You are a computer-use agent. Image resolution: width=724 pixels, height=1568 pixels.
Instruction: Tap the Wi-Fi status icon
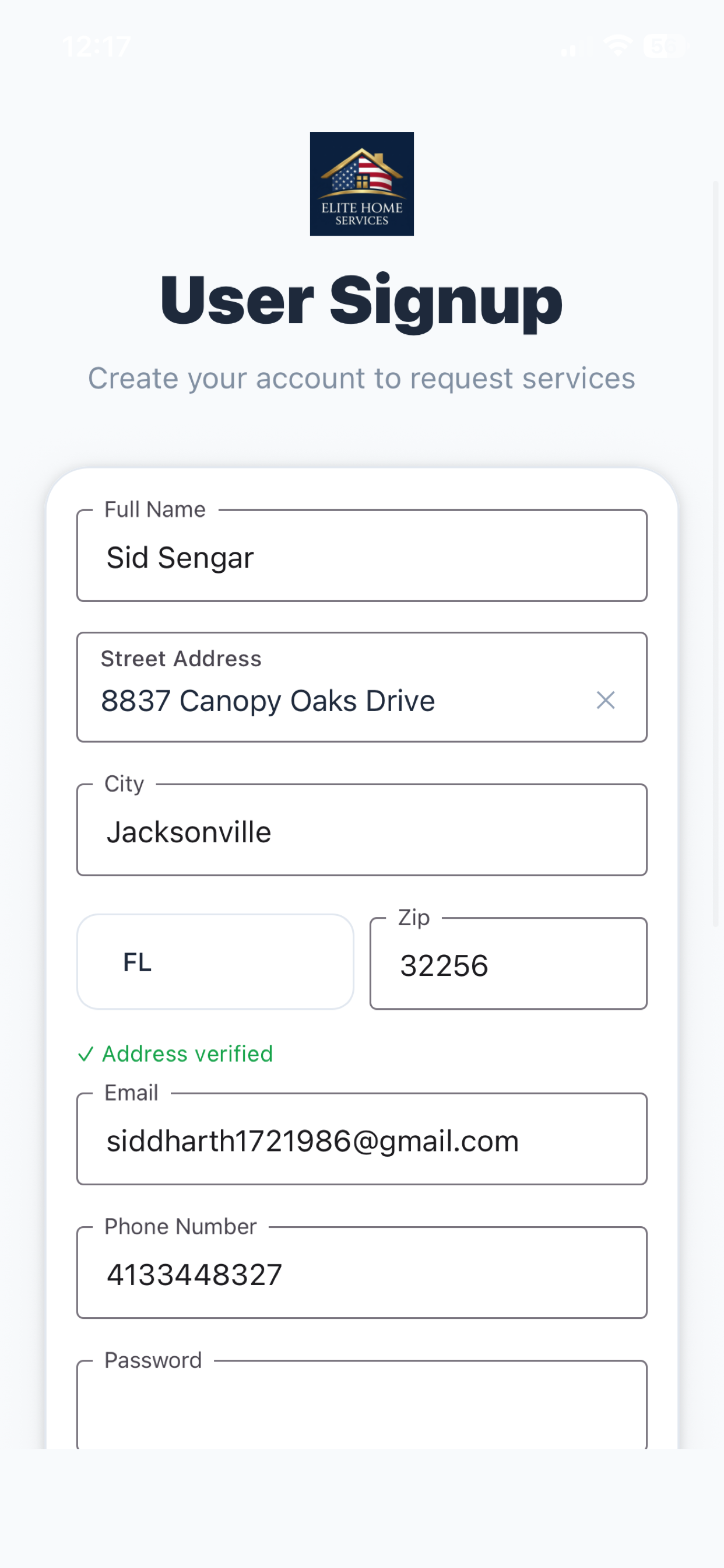pos(618,45)
